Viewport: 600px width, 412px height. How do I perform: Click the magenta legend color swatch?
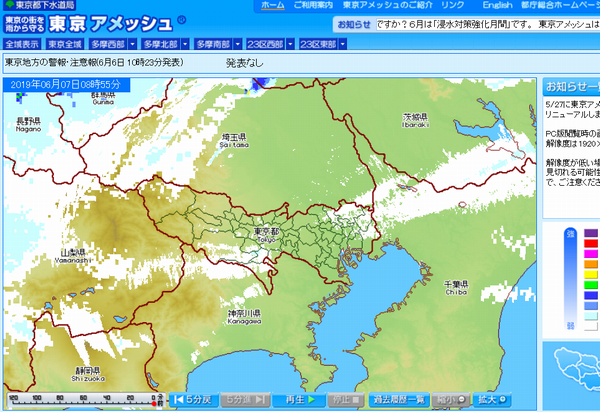click(590, 254)
